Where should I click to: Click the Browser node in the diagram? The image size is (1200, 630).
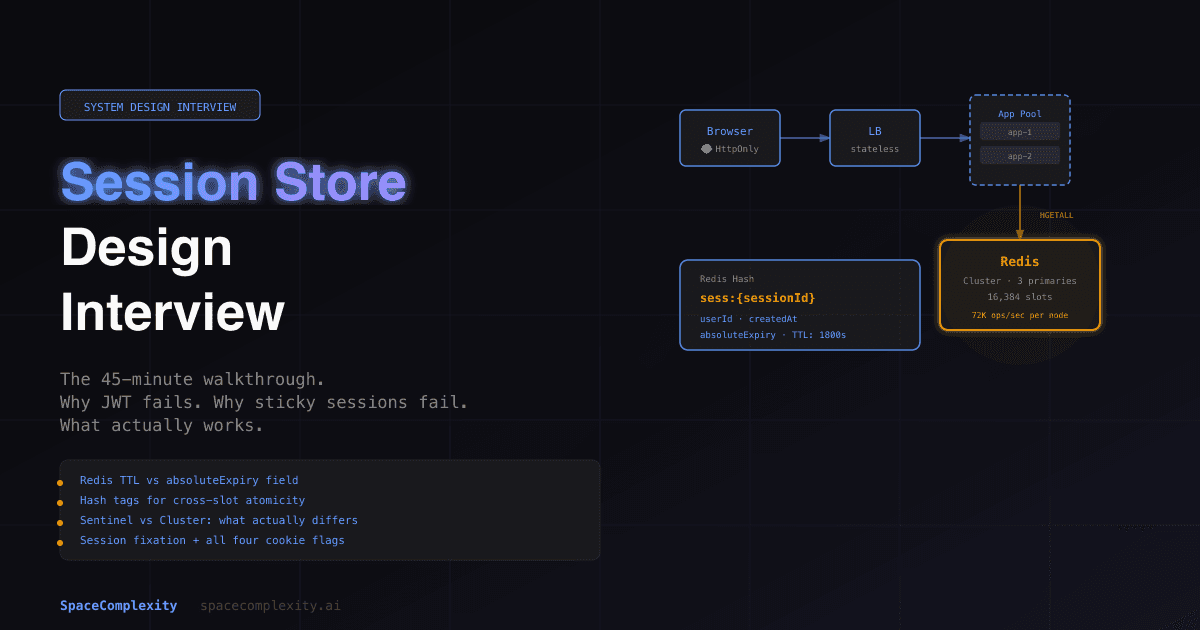730,138
